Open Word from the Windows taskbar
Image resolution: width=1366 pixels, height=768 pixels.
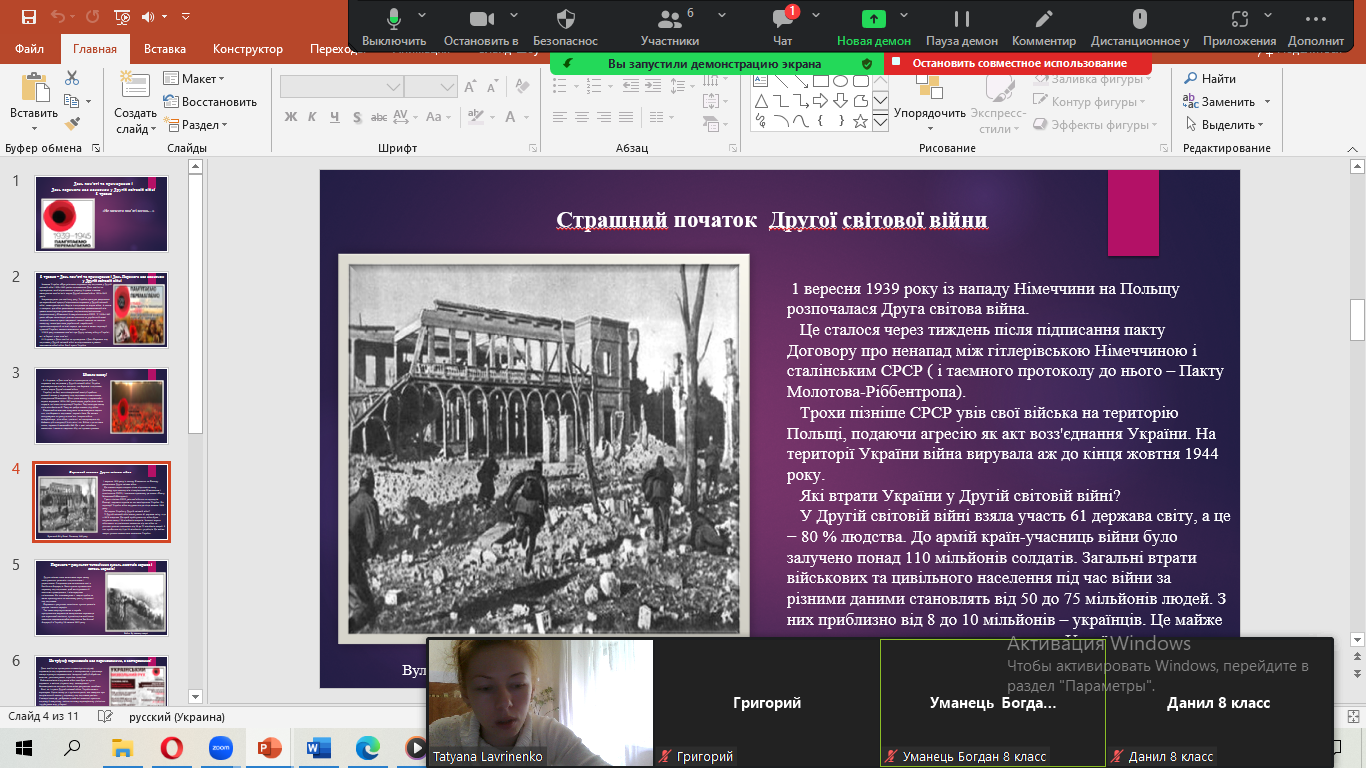[319, 748]
